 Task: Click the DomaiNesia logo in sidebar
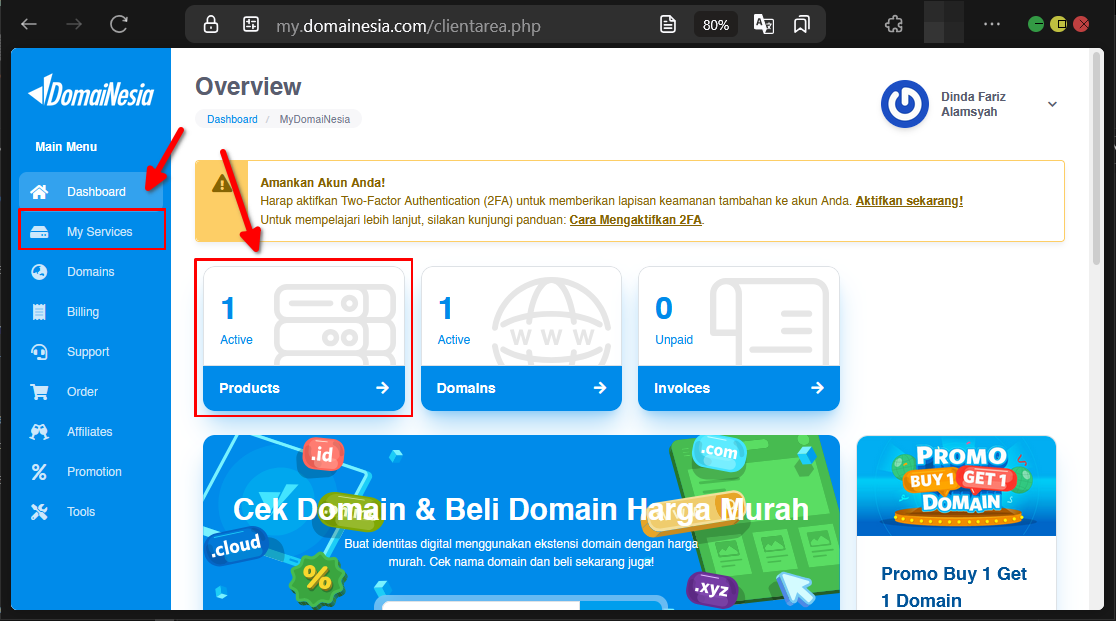90,92
